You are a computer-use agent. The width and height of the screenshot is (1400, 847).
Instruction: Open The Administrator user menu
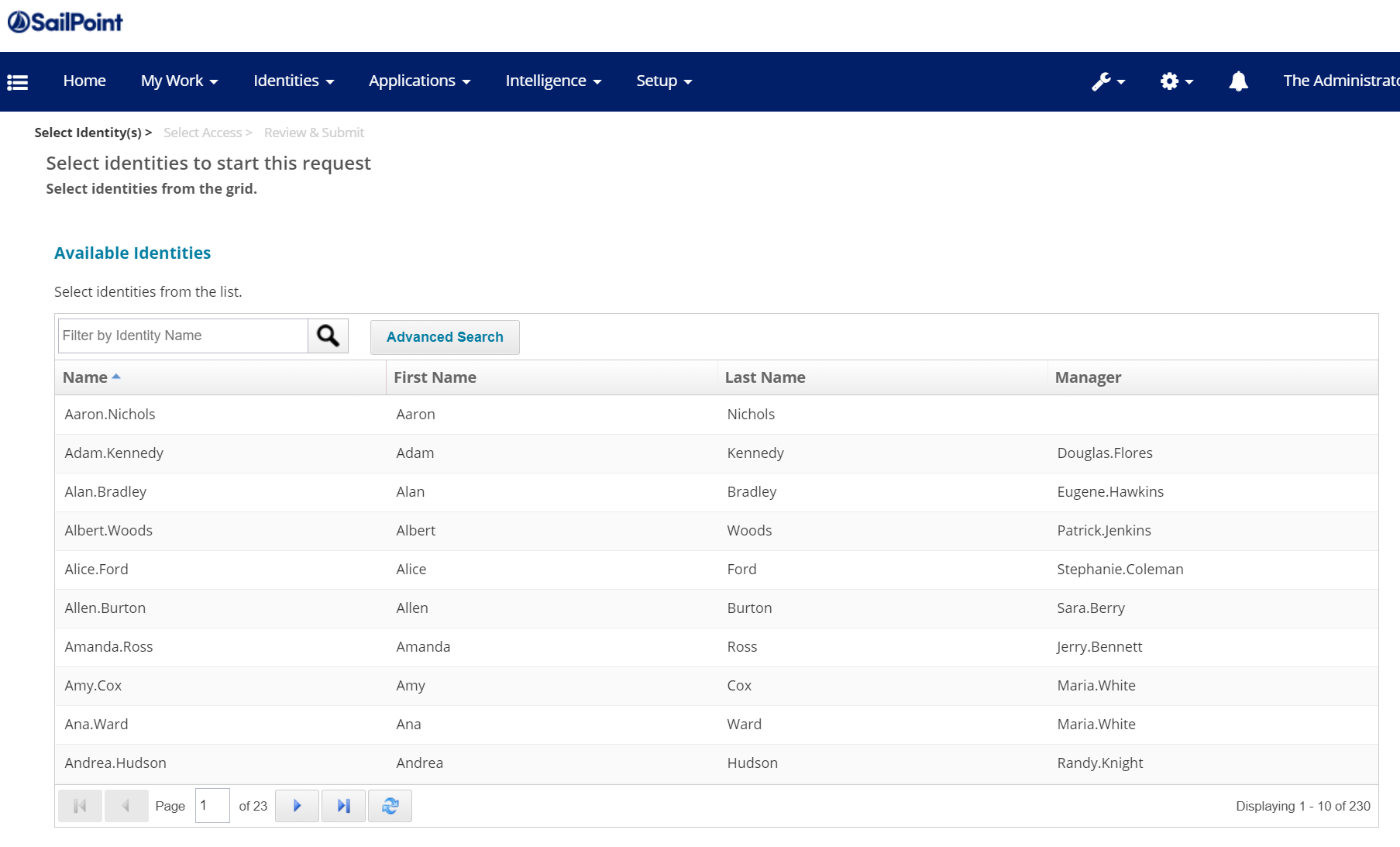coord(1341,81)
